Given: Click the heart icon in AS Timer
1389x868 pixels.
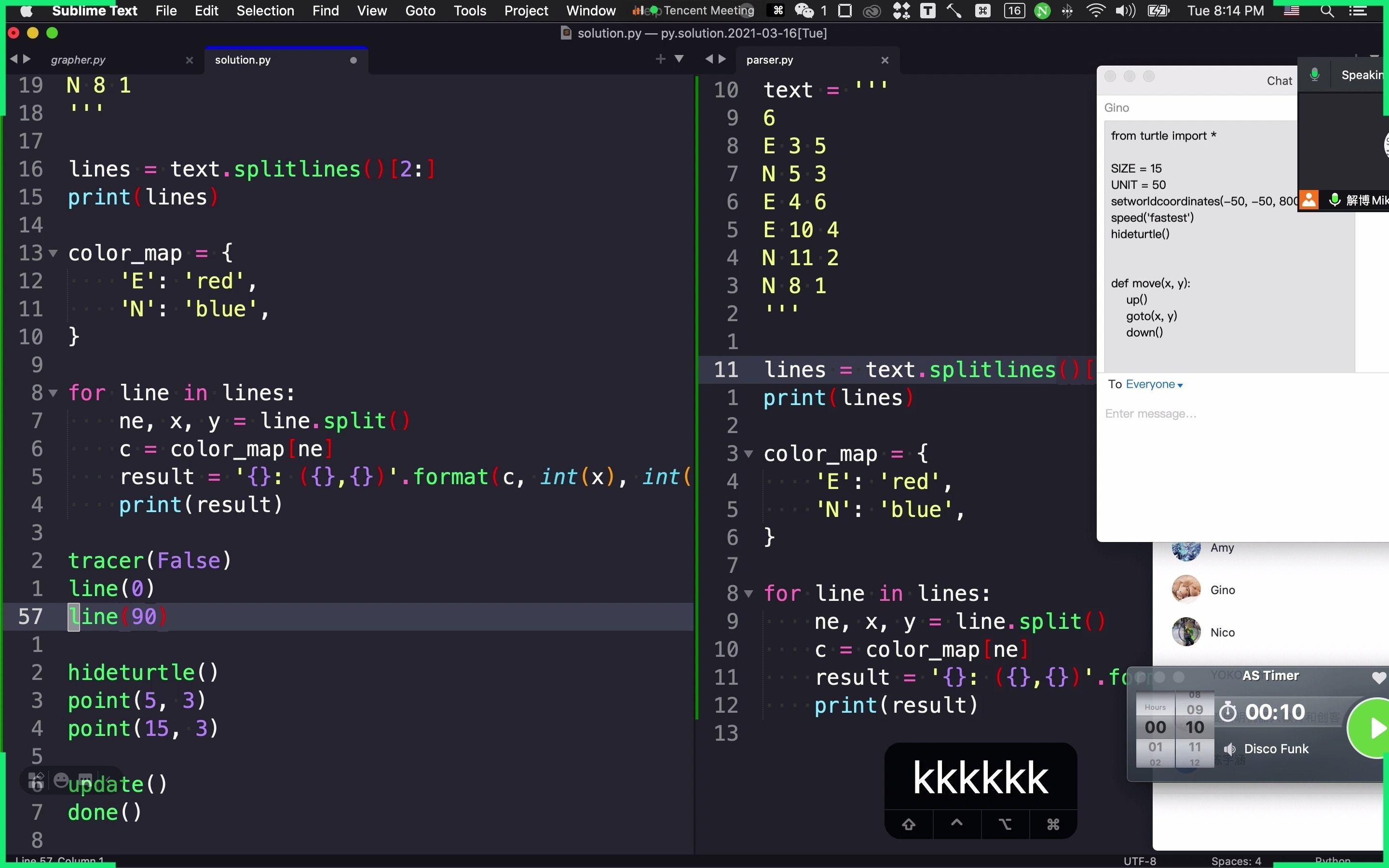Looking at the screenshot, I should (1378, 678).
